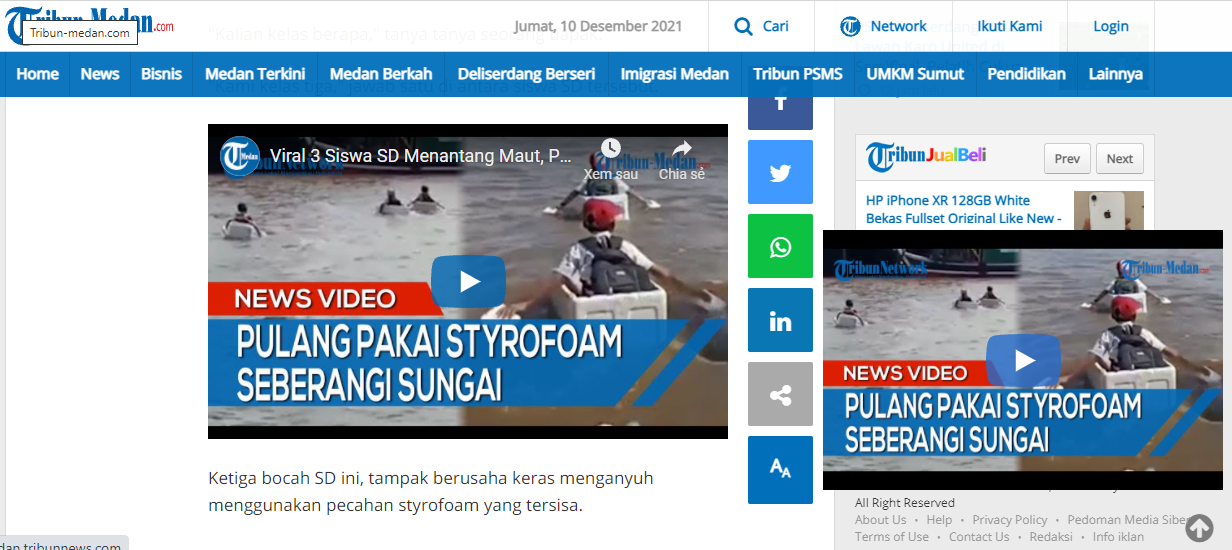Viewport: 1232px width, 550px height.
Task: Select the Bisnis menu item
Action: coord(162,74)
